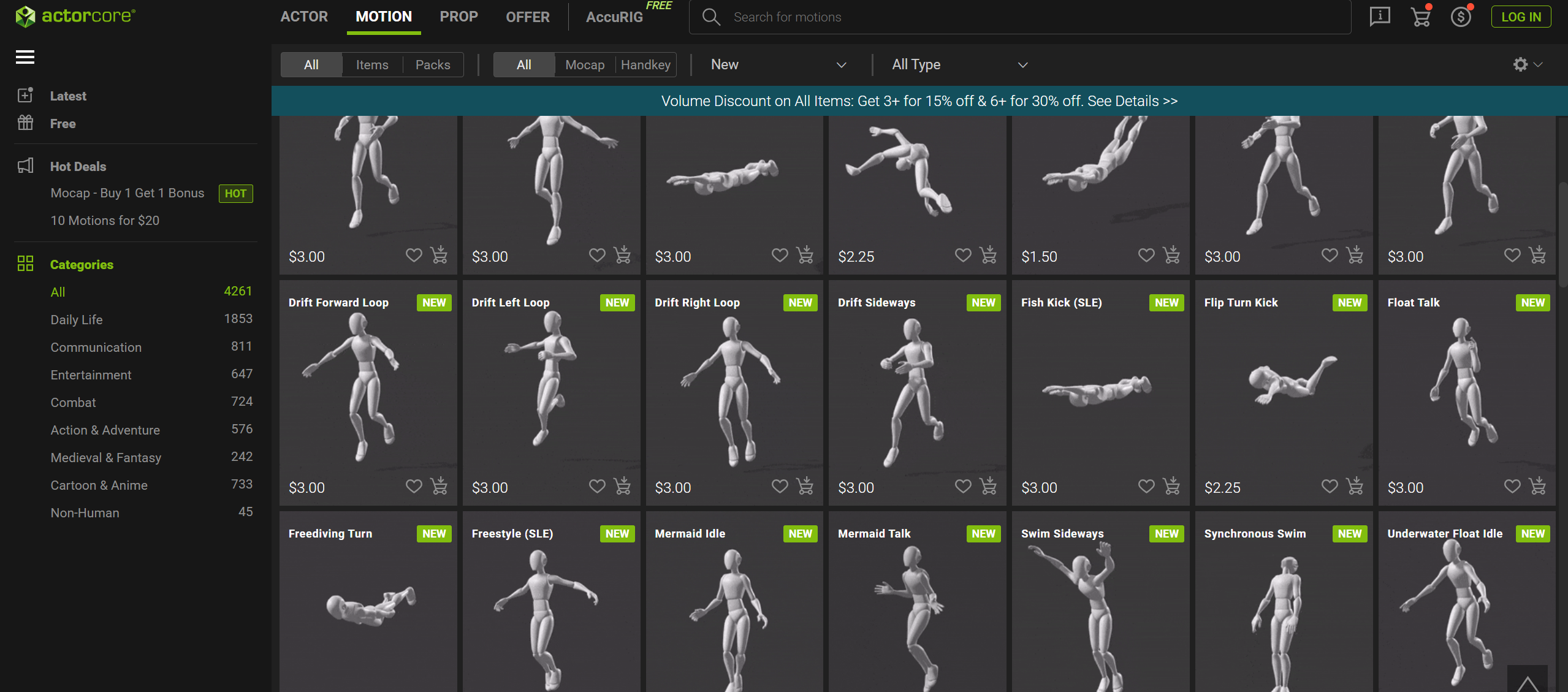Open the Fish Kick (SLE) thumbnail
Image resolution: width=1568 pixels, height=692 pixels.
coord(1100,392)
